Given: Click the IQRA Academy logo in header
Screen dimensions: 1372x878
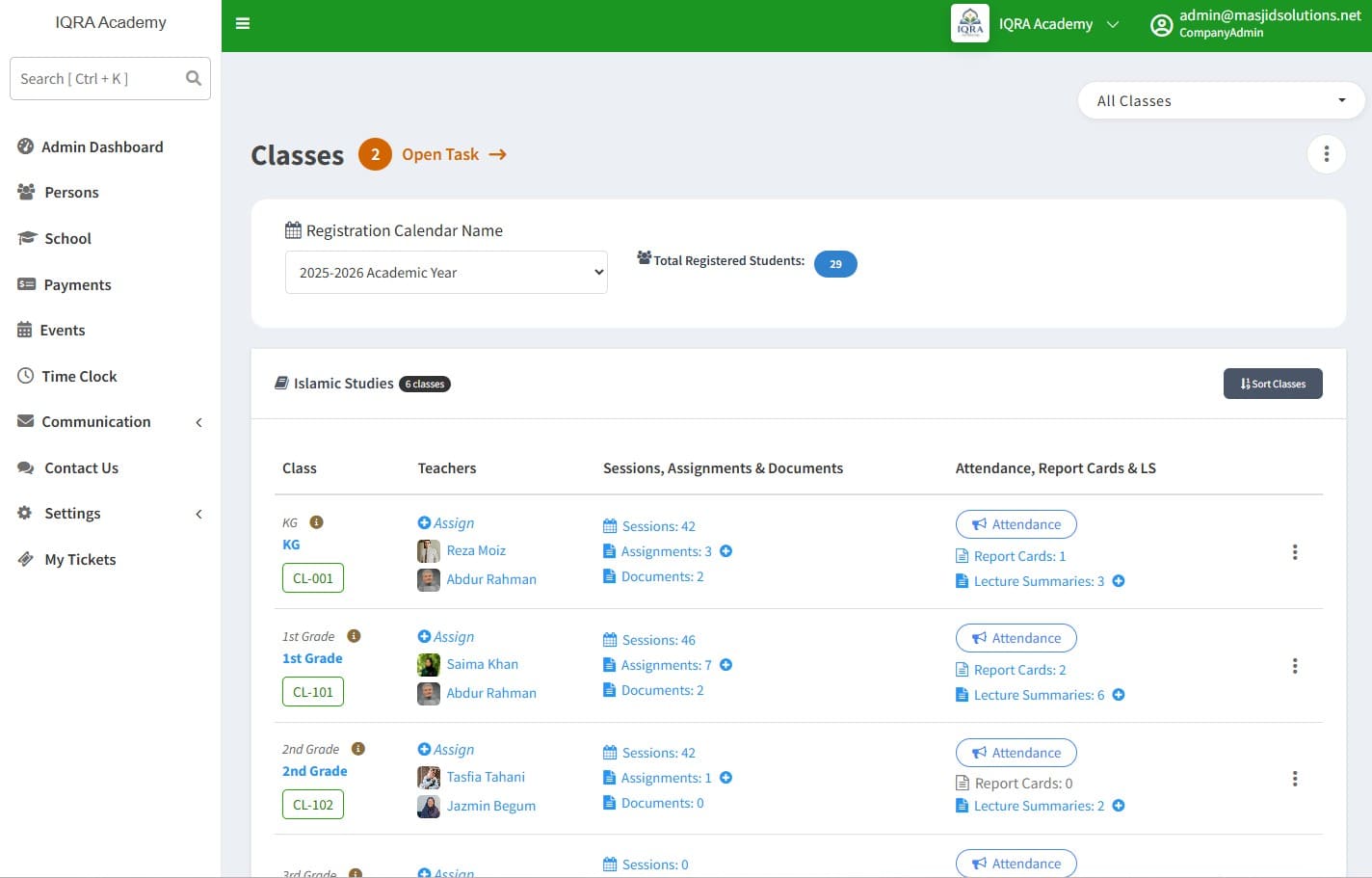Looking at the screenshot, I should pos(970,24).
